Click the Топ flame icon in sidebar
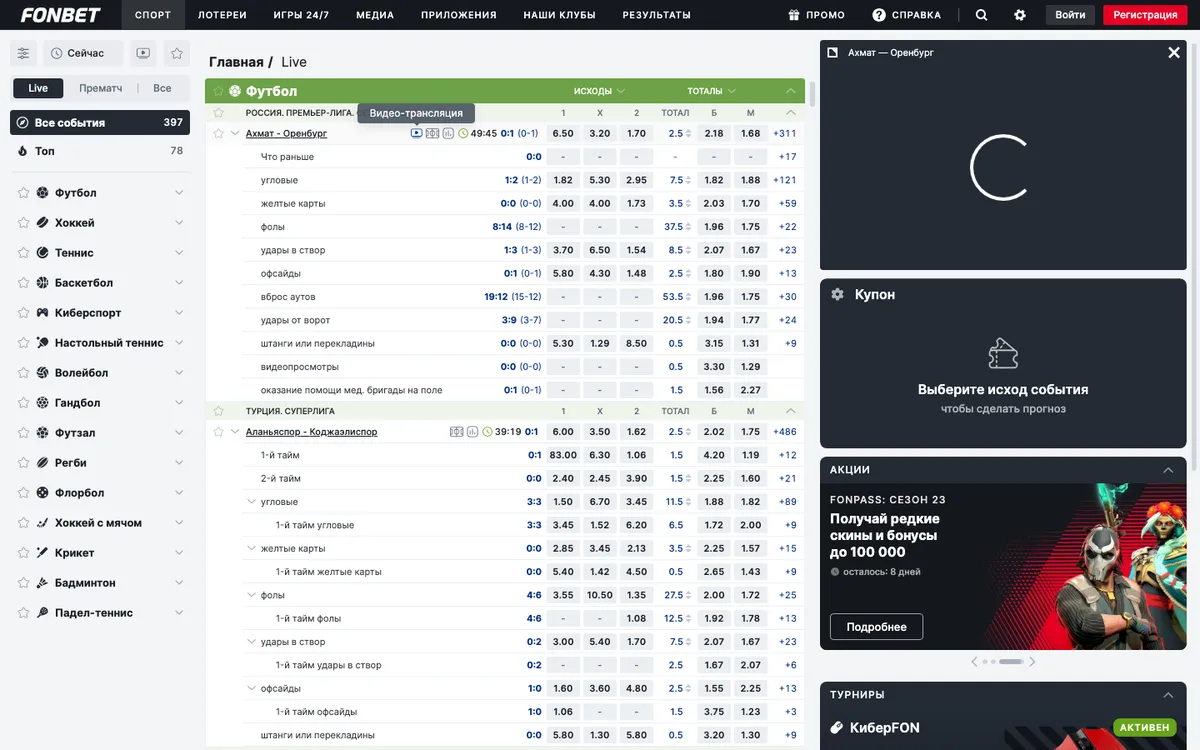Viewport: 1200px width, 750px height. tap(23, 151)
